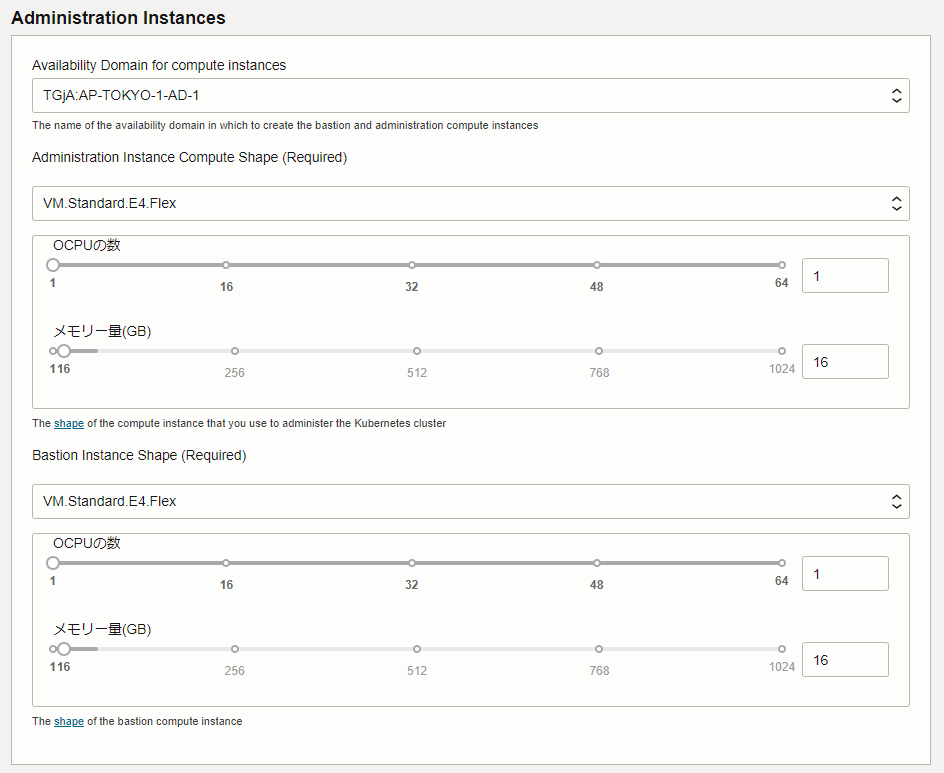Click the Administration OCPU count input field

(844, 275)
